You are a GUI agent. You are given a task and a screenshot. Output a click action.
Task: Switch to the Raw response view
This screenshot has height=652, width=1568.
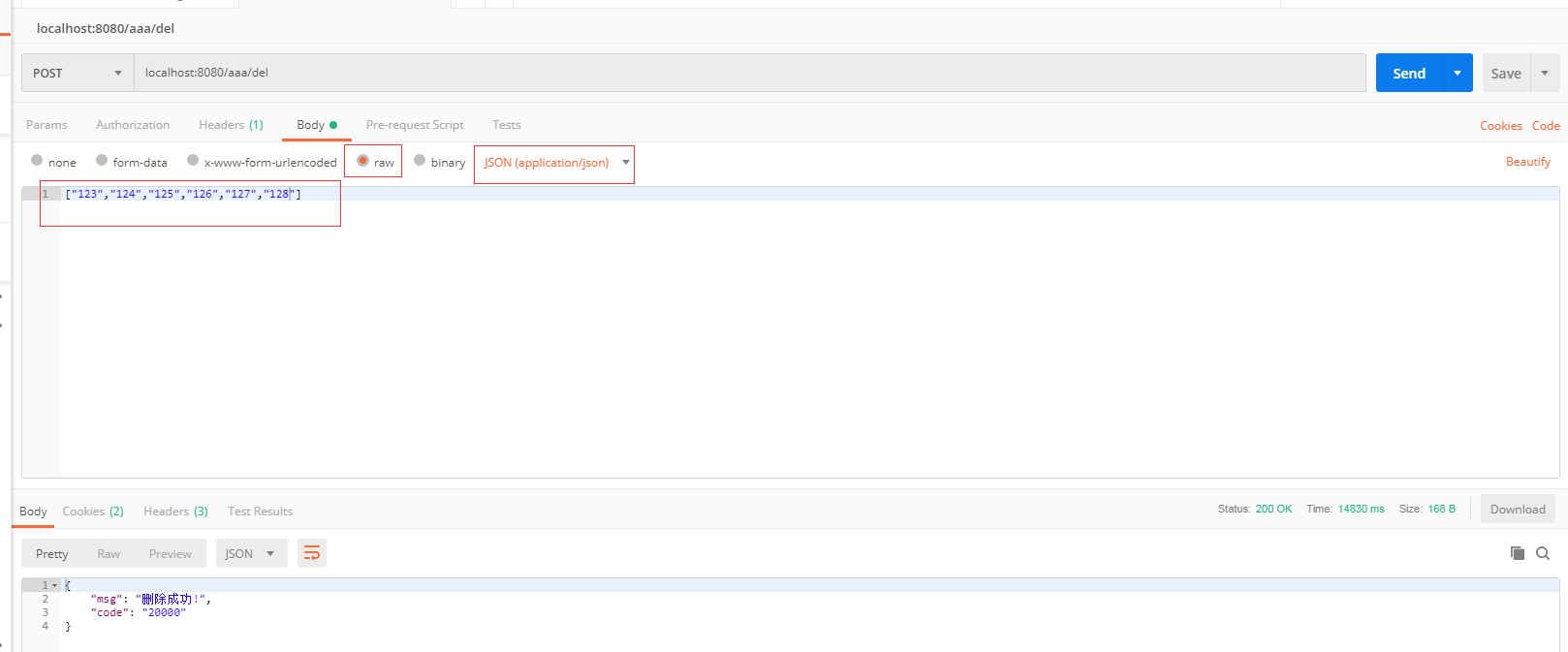click(x=109, y=553)
